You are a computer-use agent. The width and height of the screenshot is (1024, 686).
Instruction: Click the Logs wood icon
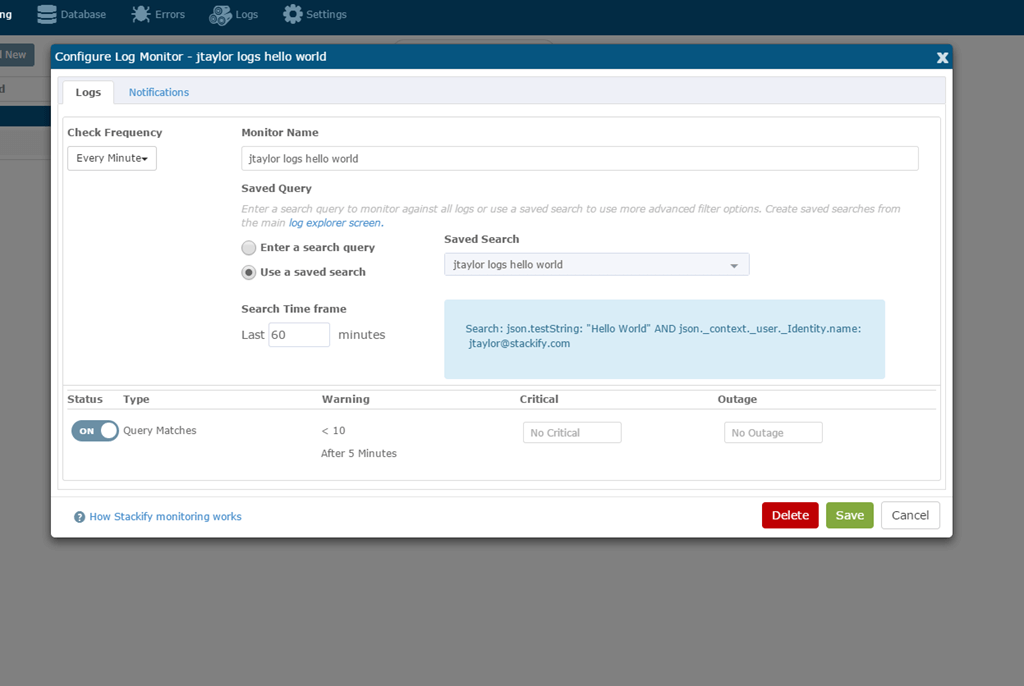pos(220,15)
